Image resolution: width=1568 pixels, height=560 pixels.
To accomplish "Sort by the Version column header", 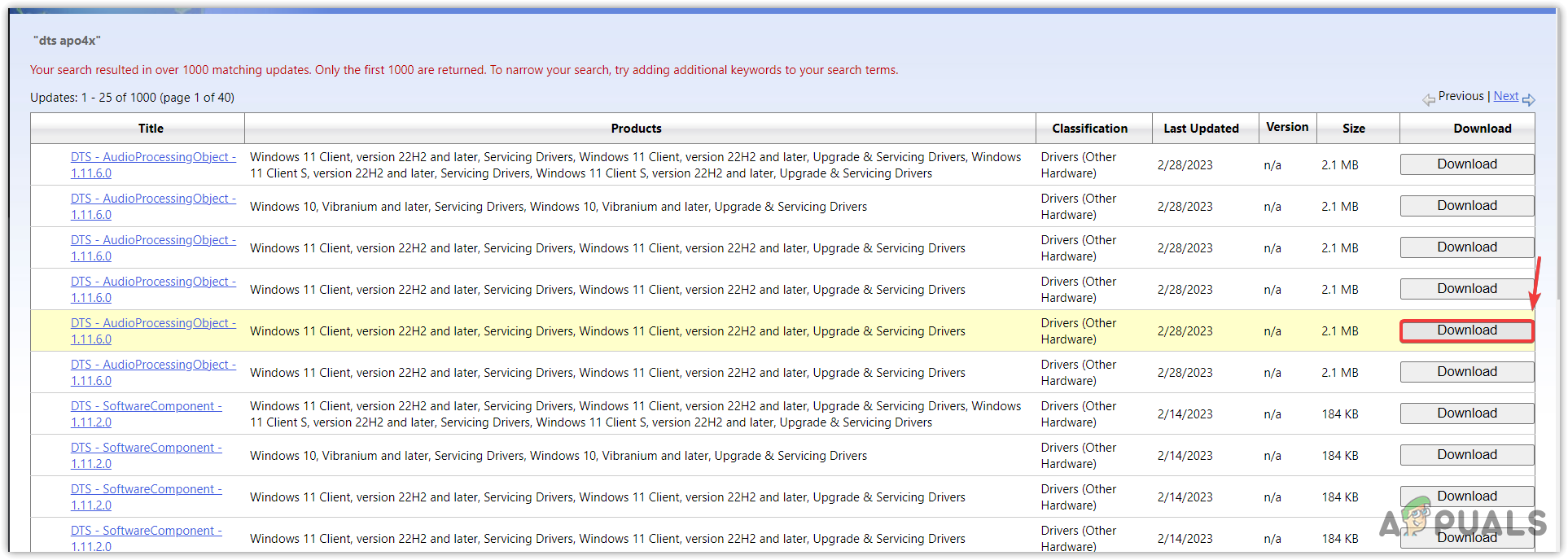I will pos(1287,127).
